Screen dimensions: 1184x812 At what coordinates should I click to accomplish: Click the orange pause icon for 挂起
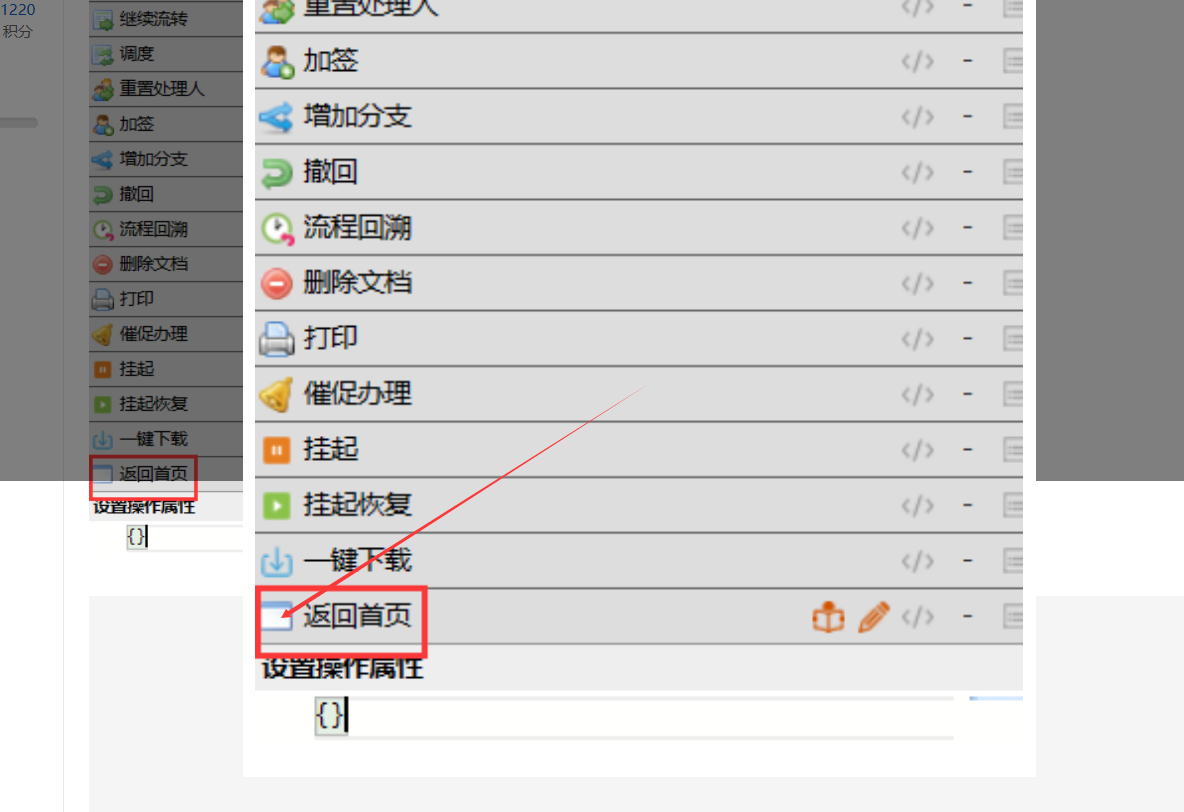[x=276, y=450]
